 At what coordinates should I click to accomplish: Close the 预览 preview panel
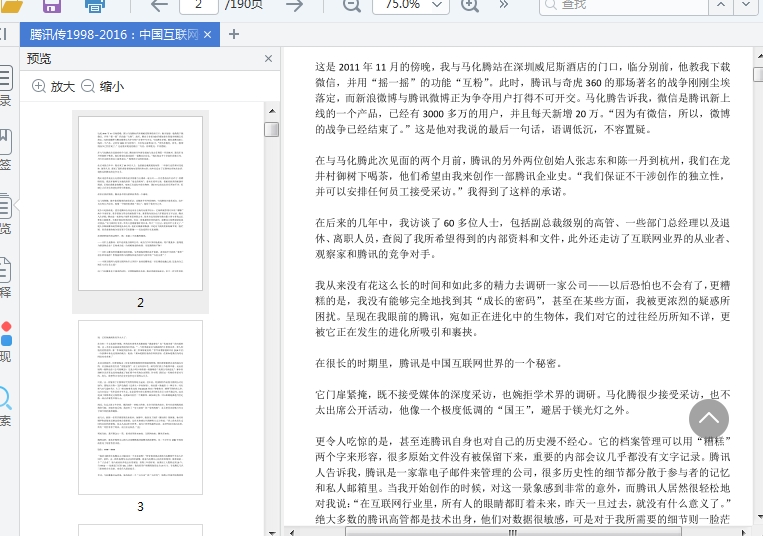268,59
